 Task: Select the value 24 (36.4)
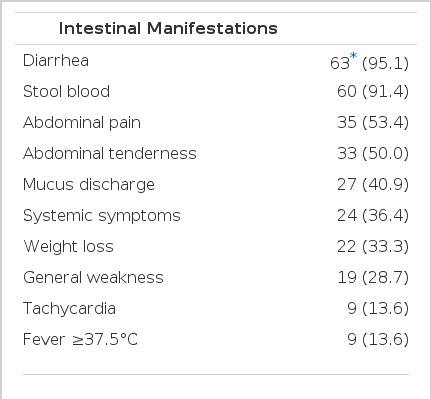click(373, 215)
